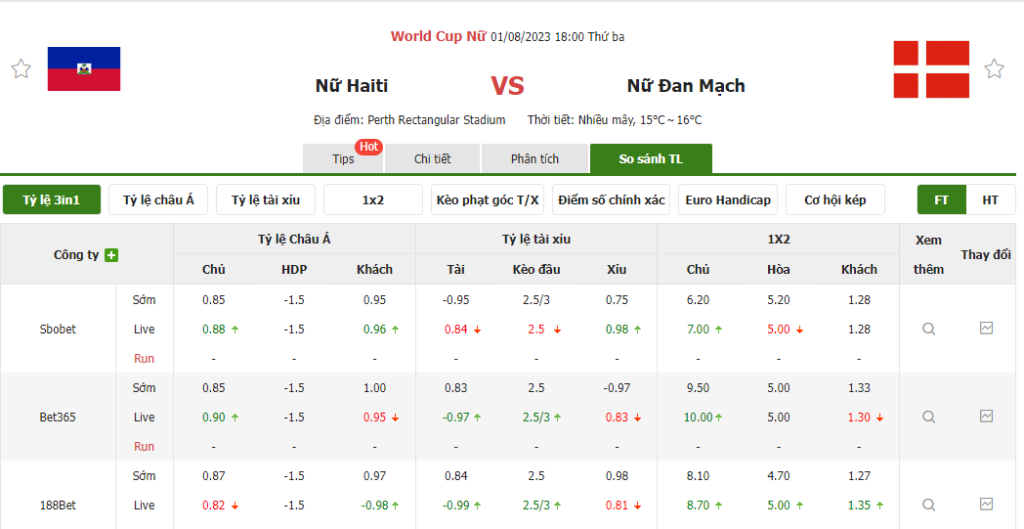Switch odds to full-time FT

pos(941,200)
